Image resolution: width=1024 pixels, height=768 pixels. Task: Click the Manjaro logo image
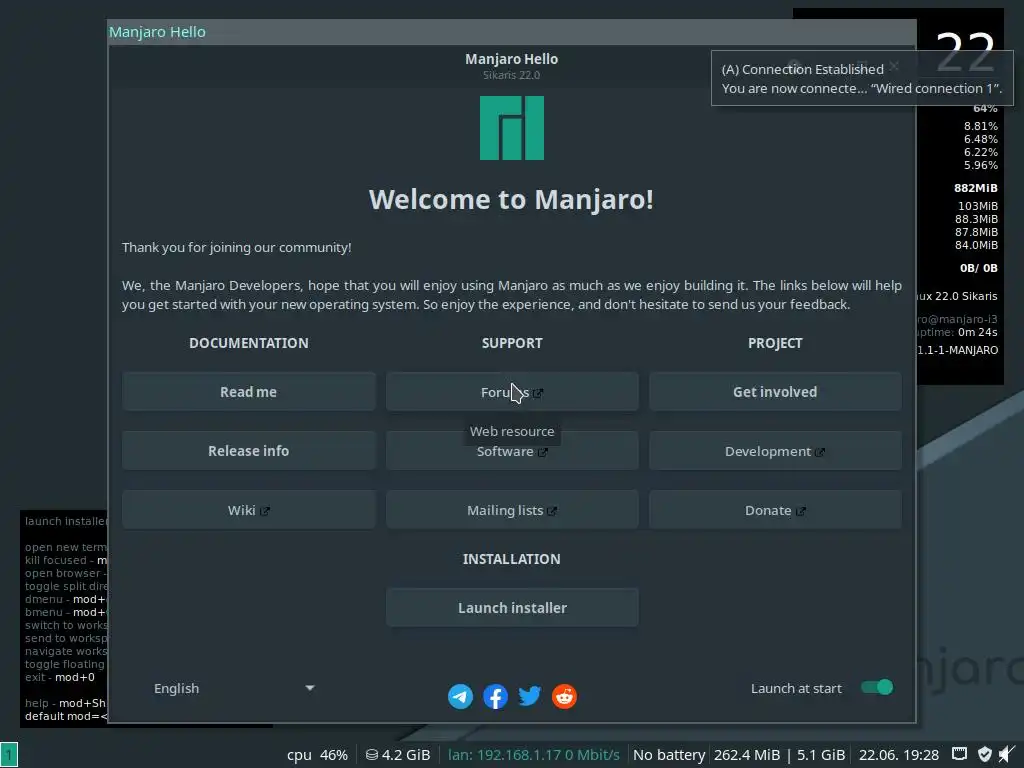512,128
